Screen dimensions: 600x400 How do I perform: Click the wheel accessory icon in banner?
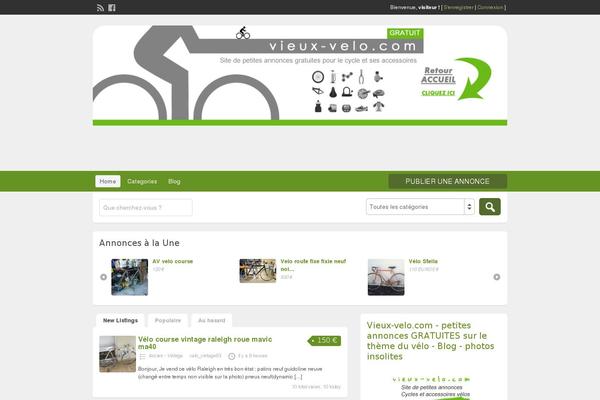tap(318, 77)
